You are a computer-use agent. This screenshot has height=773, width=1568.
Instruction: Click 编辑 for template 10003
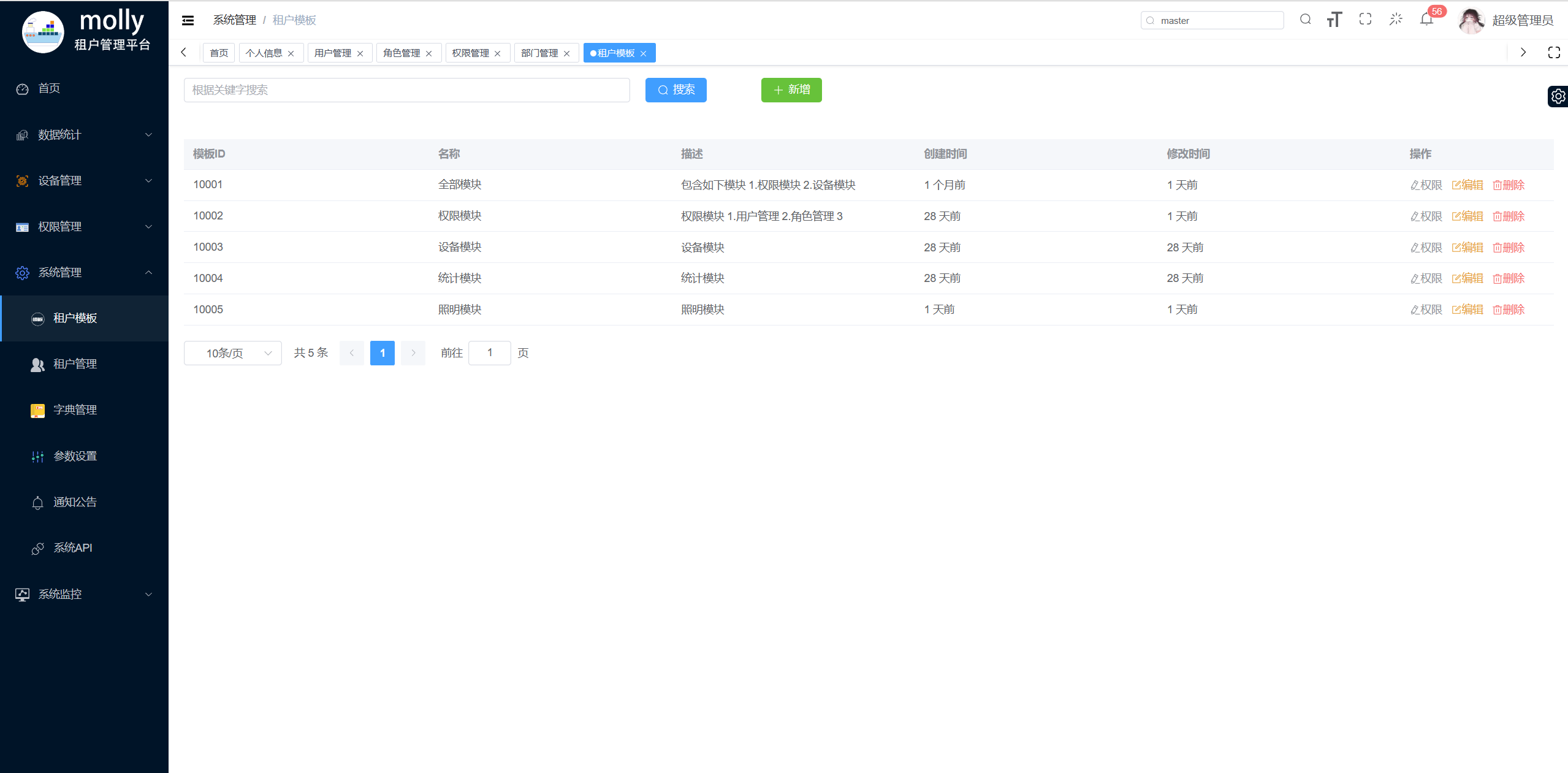pyautogui.click(x=1467, y=248)
